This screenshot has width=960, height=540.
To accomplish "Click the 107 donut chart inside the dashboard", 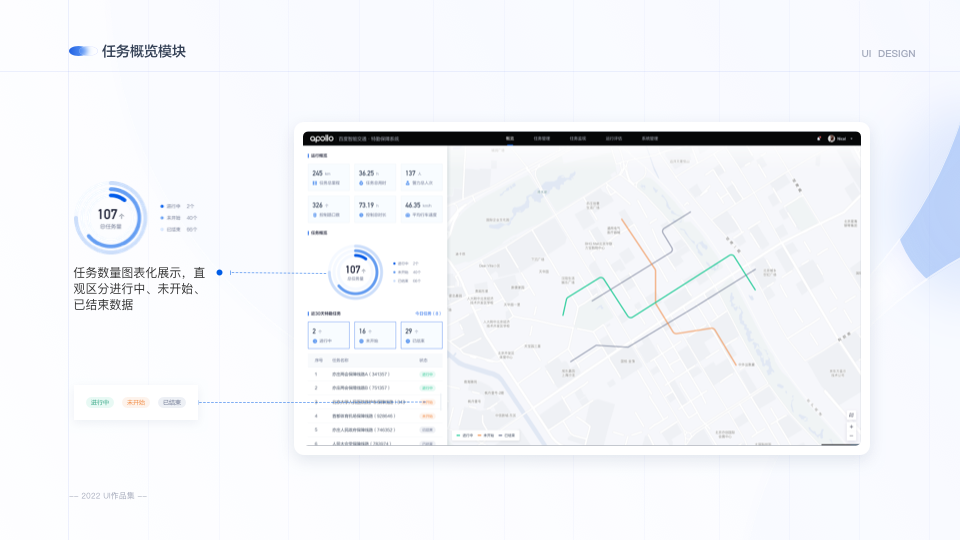I will [355, 272].
